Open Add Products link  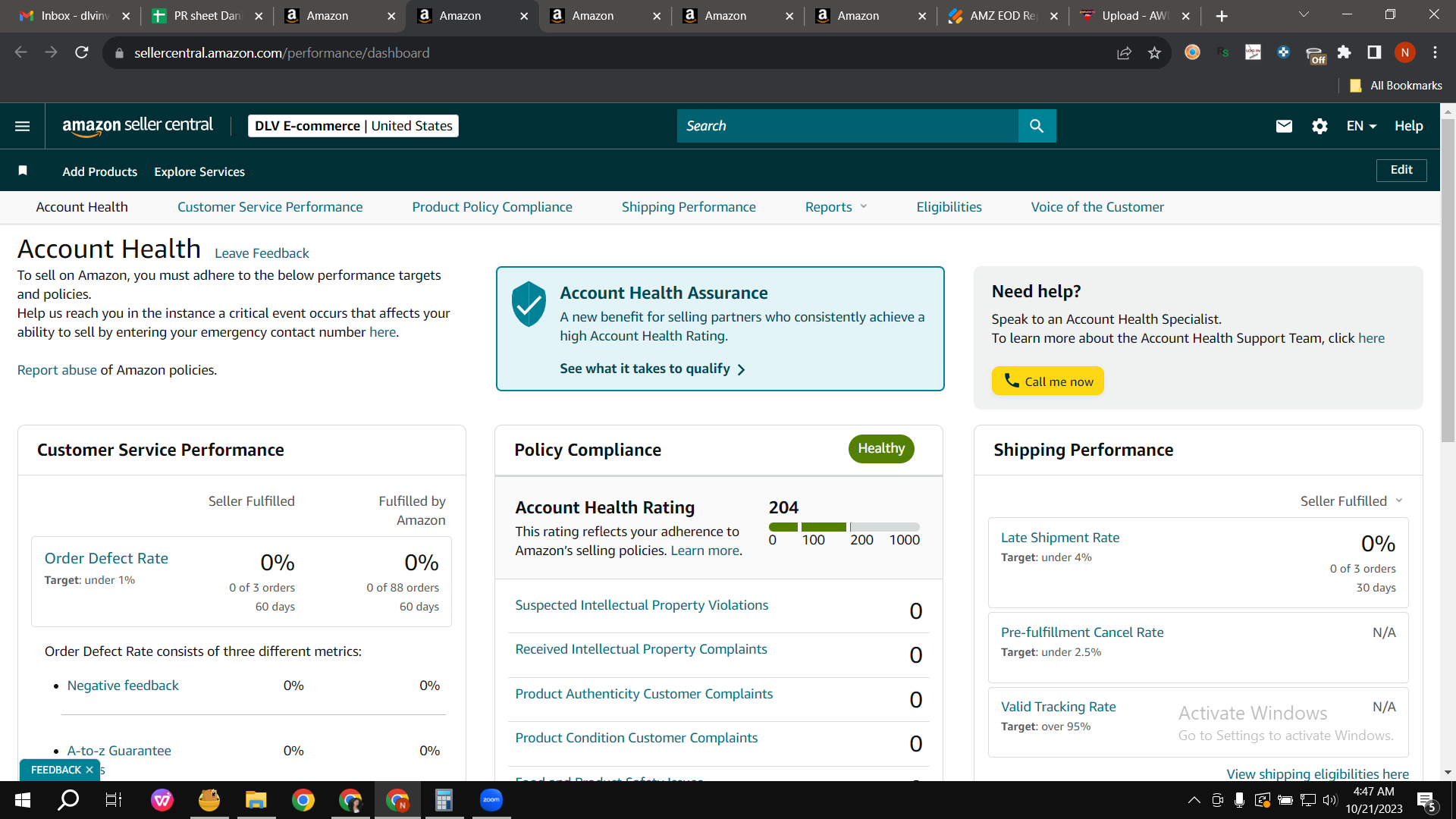[x=100, y=171]
